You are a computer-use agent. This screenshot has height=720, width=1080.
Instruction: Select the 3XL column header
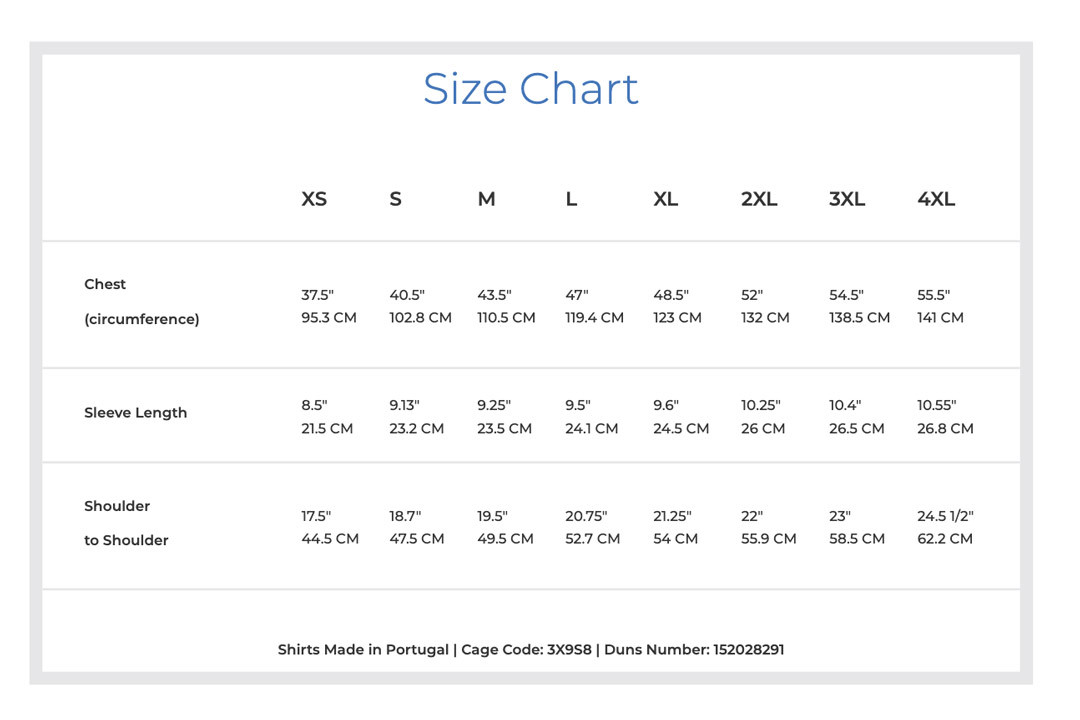[x=847, y=199]
